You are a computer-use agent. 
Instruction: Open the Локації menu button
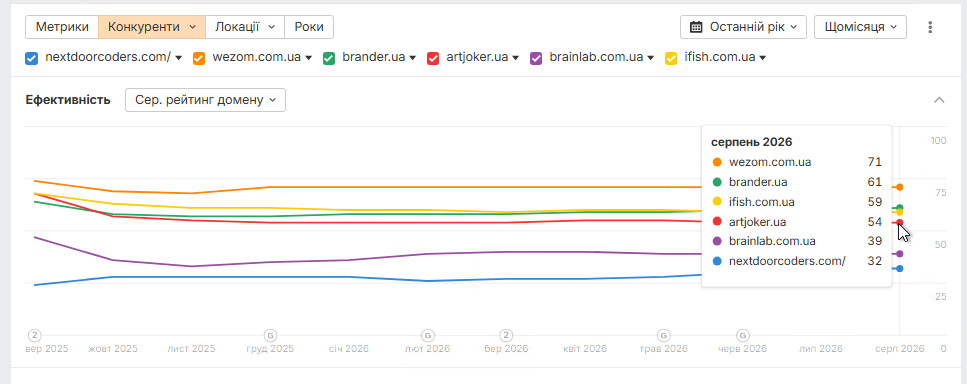pyautogui.click(x=245, y=27)
